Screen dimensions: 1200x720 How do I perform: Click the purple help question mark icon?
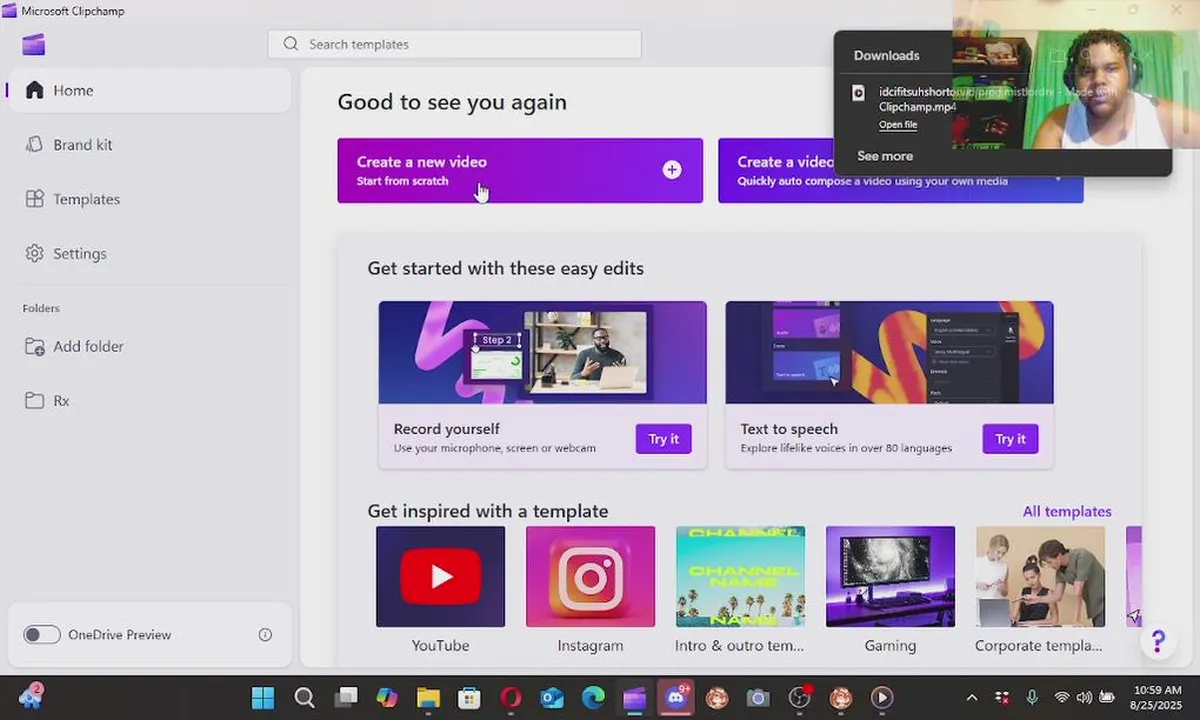click(x=1158, y=641)
